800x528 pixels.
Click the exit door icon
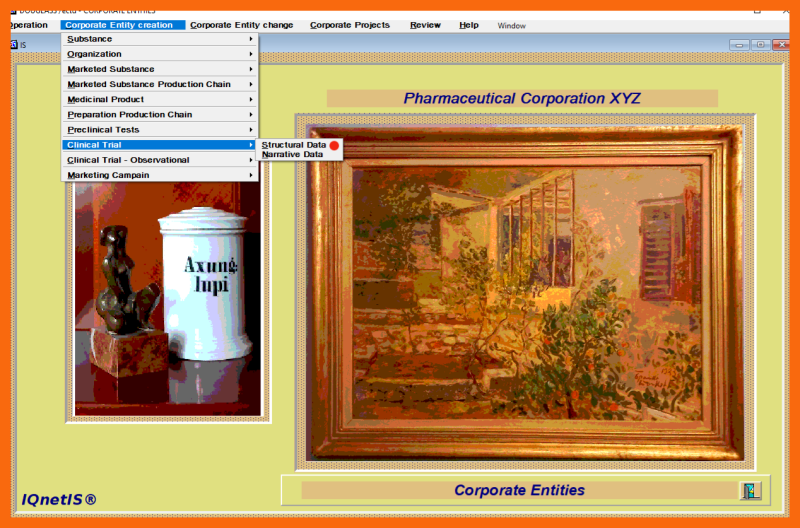751,490
